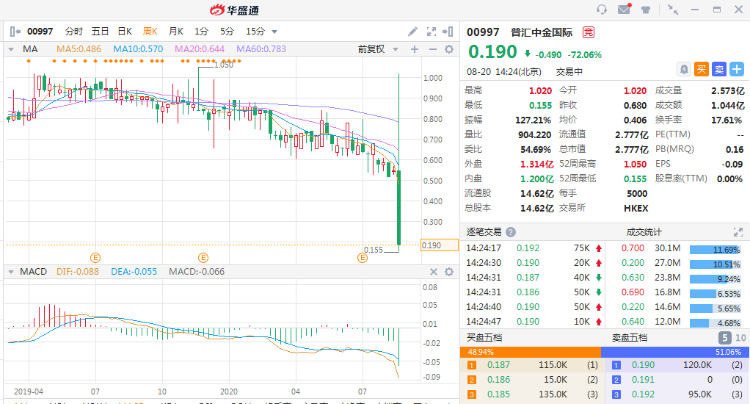Open the skin/theme shirt icon
The width and height of the screenshot is (750, 404).
(x=646, y=10)
